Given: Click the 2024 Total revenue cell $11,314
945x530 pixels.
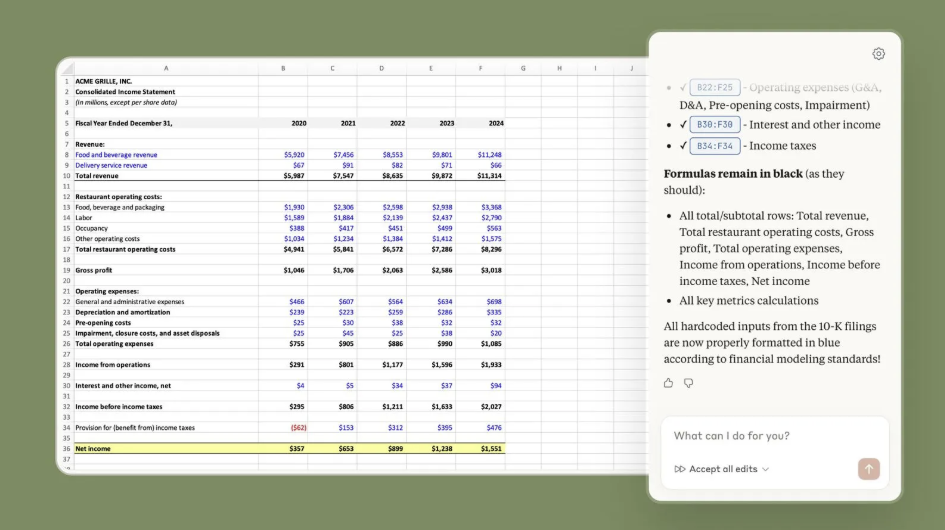Looking at the screenshot, I should (490, 176).
